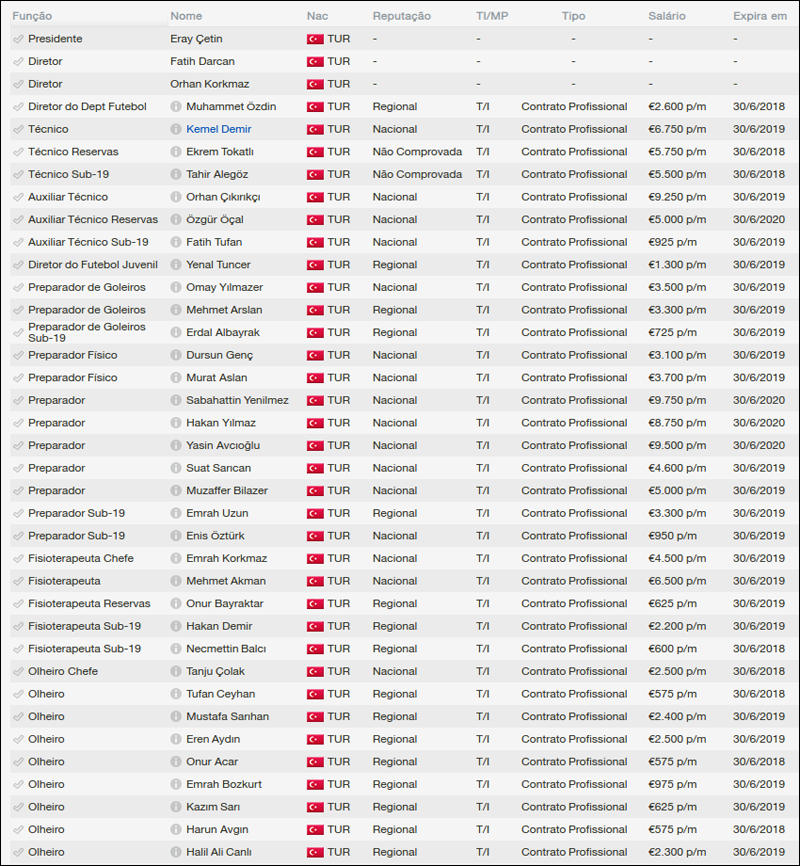Image resolution: width=800 pixels, height=866 pixels.
Task: Click the Turkish flag in Eray Çetin's row
Action: [315, 39]
